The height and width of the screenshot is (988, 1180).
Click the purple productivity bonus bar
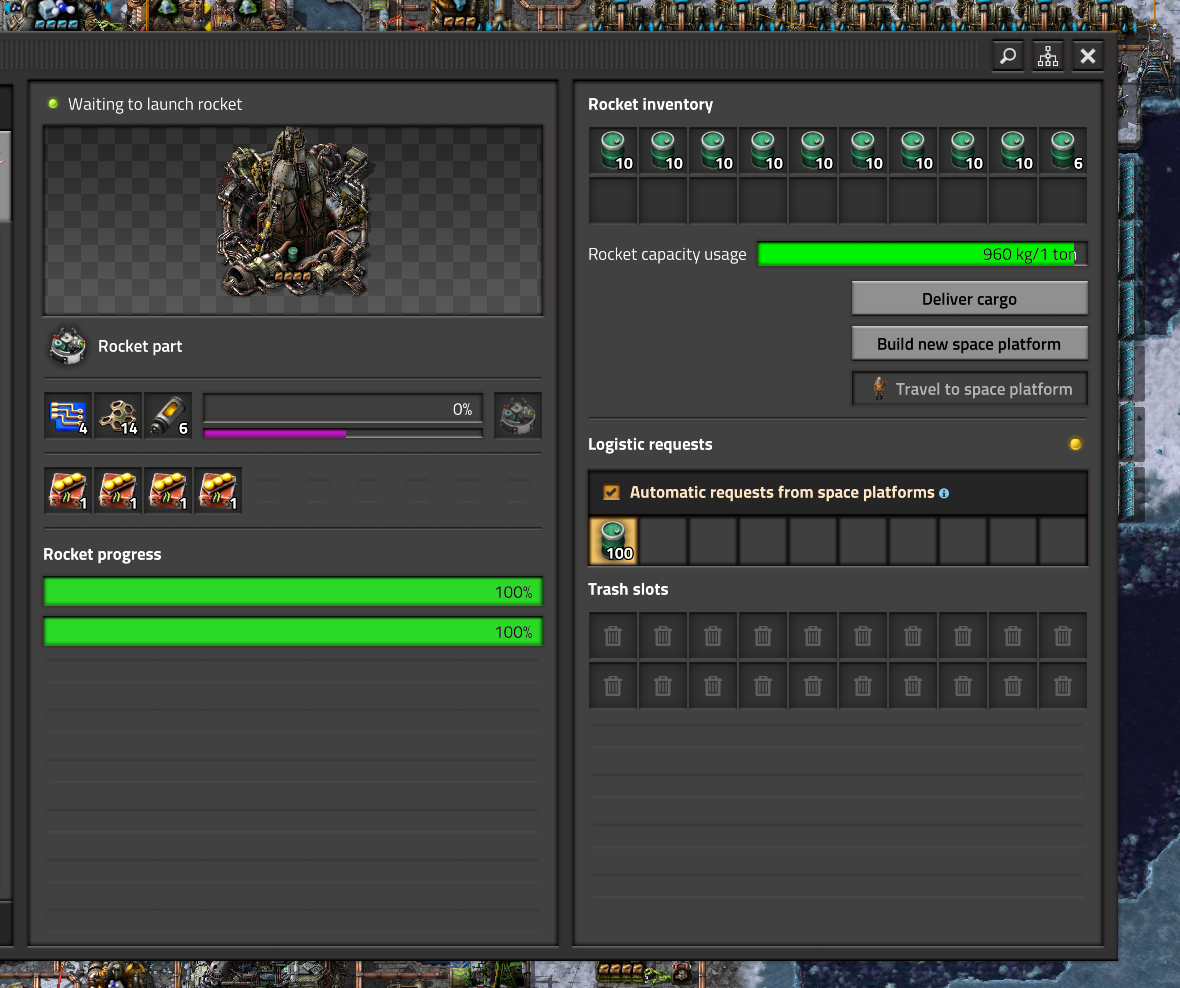tap(342, 433)
